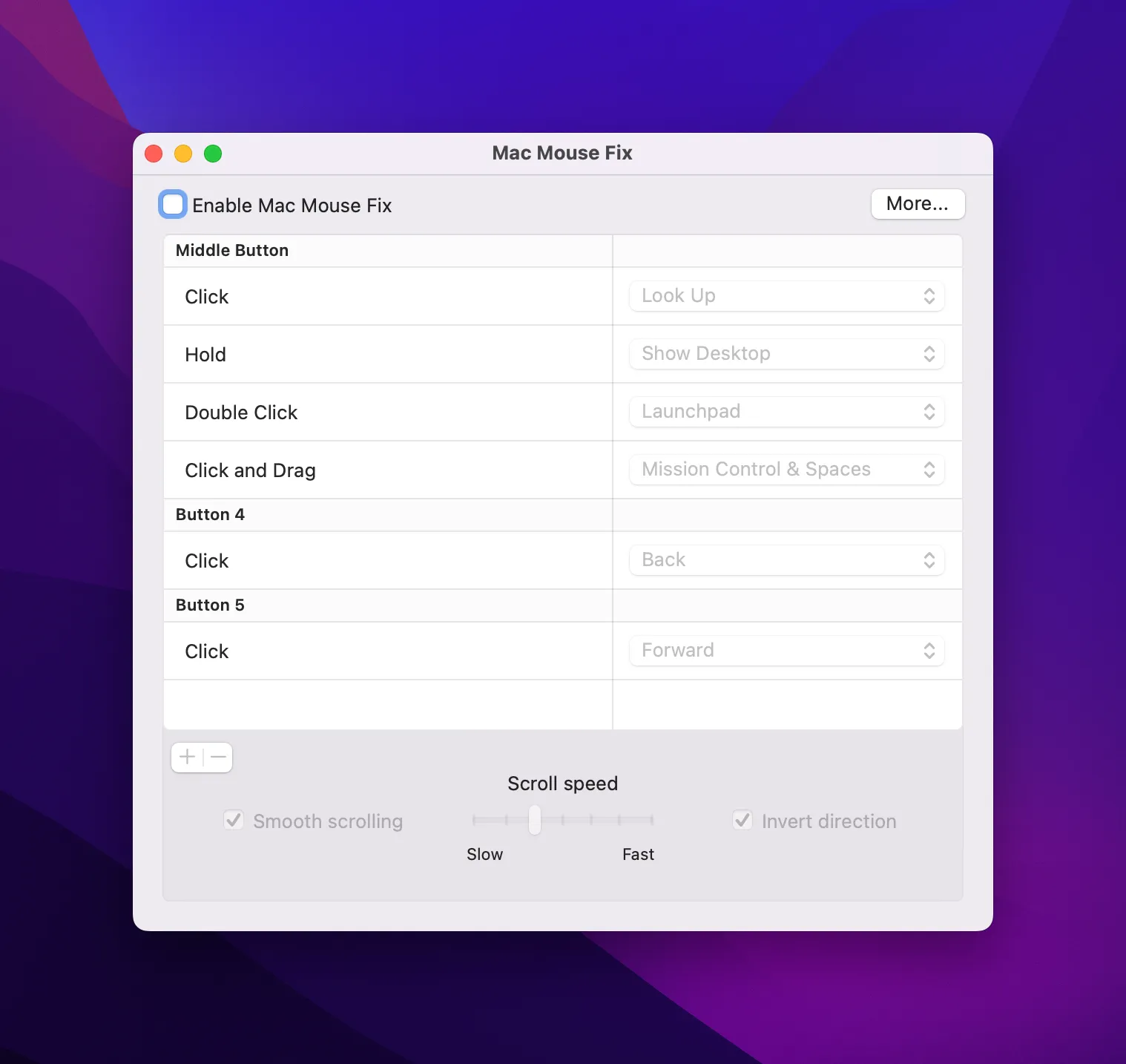Open the Forward action dropdown for Button 5
The image size is (1126, 1064).
pyautogui.click(x=786, y=650)
